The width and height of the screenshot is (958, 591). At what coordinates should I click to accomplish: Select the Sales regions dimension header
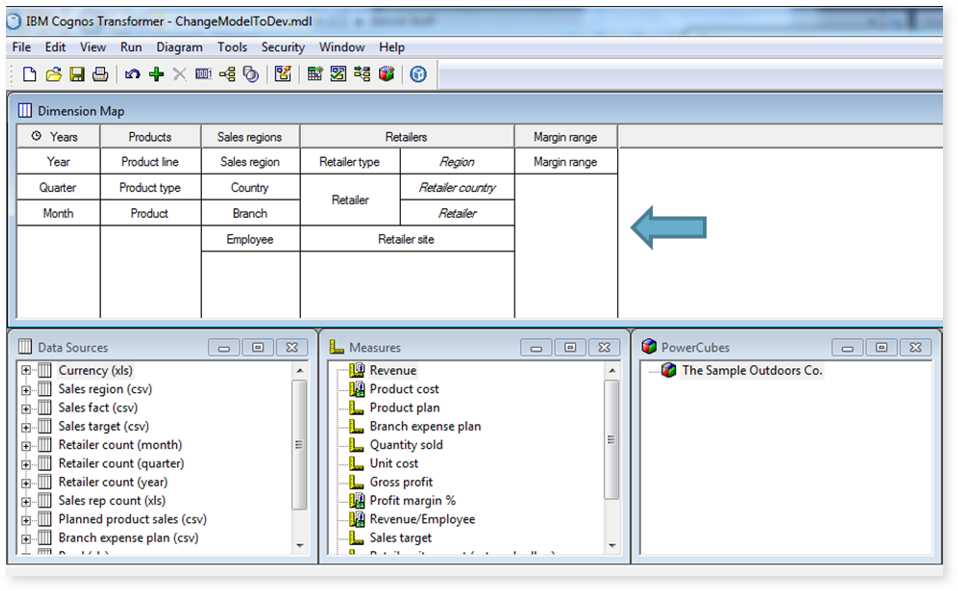[250, 137]
